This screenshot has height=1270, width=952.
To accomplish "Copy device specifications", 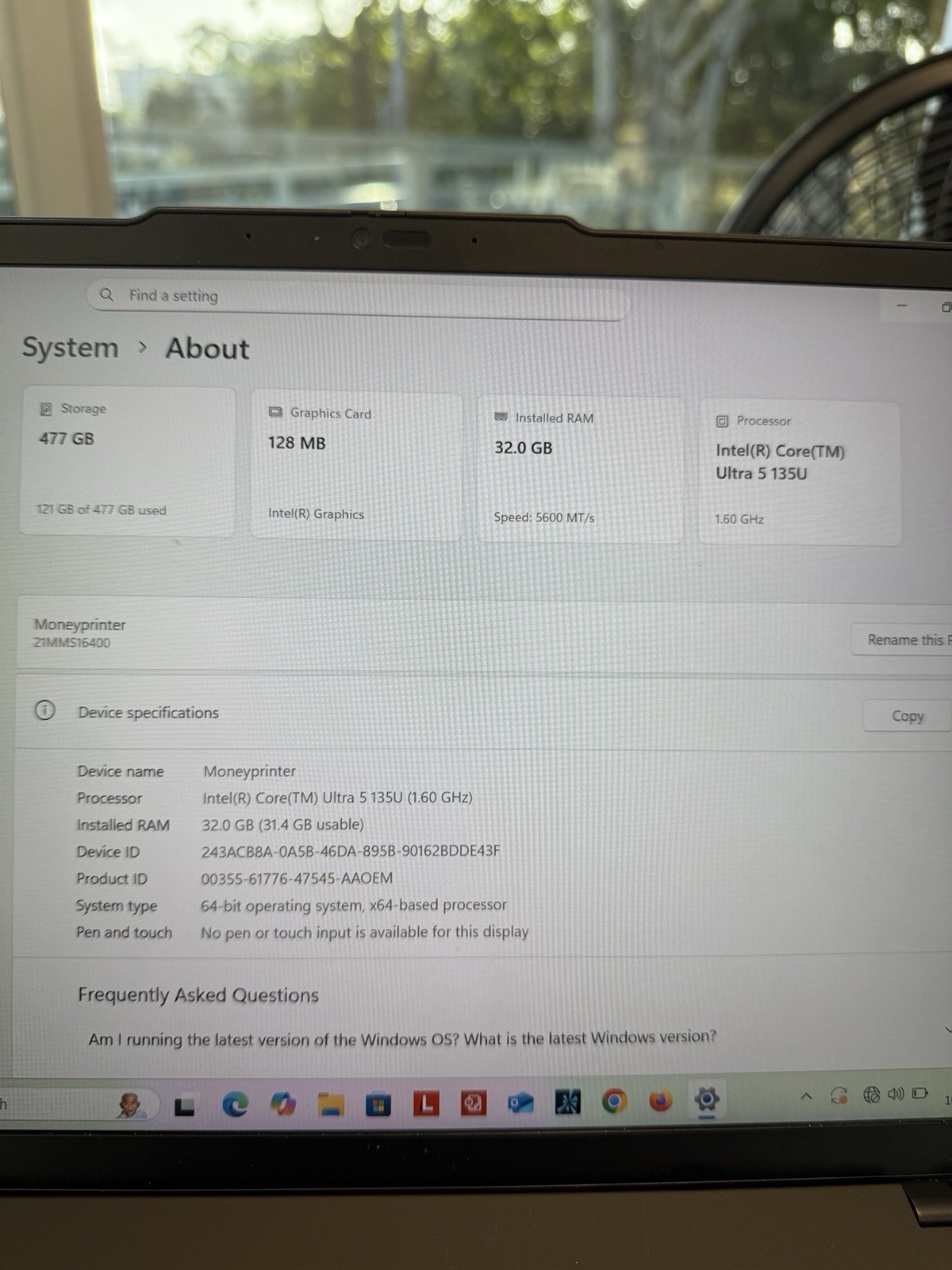I will coord(907,716).
